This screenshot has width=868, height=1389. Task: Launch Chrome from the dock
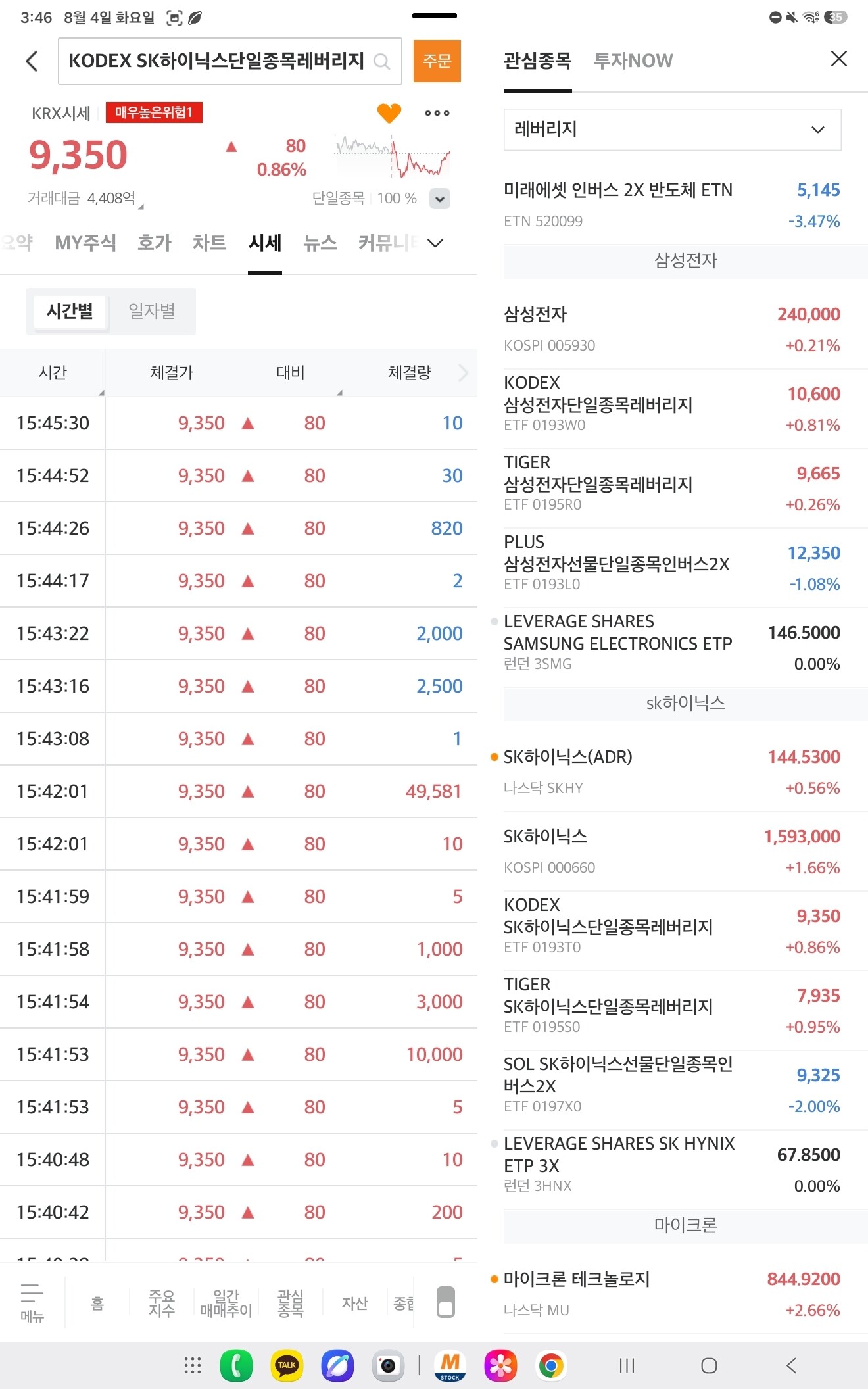pos(551,1365)
